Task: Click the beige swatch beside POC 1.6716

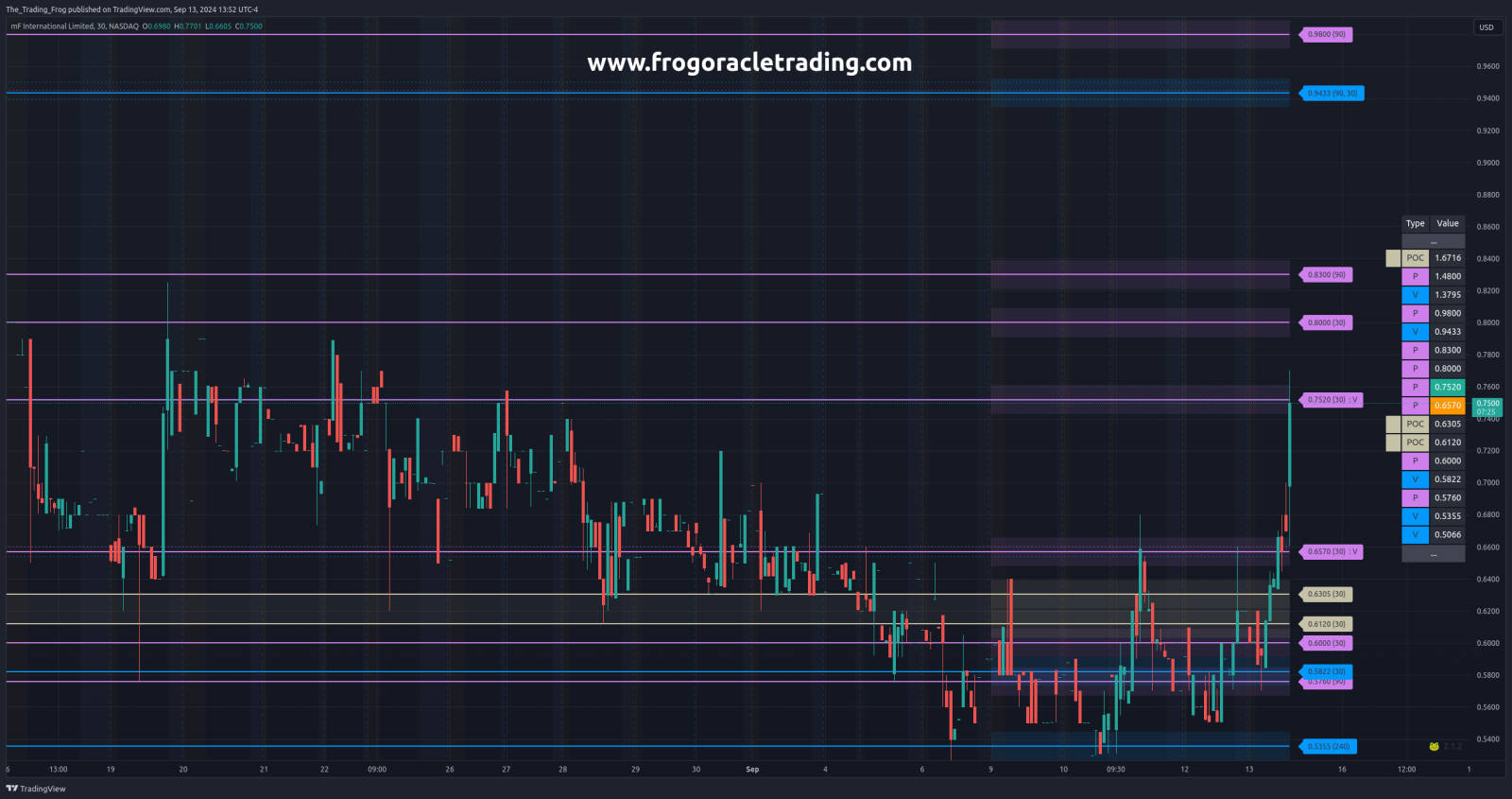Action: 1393,258
